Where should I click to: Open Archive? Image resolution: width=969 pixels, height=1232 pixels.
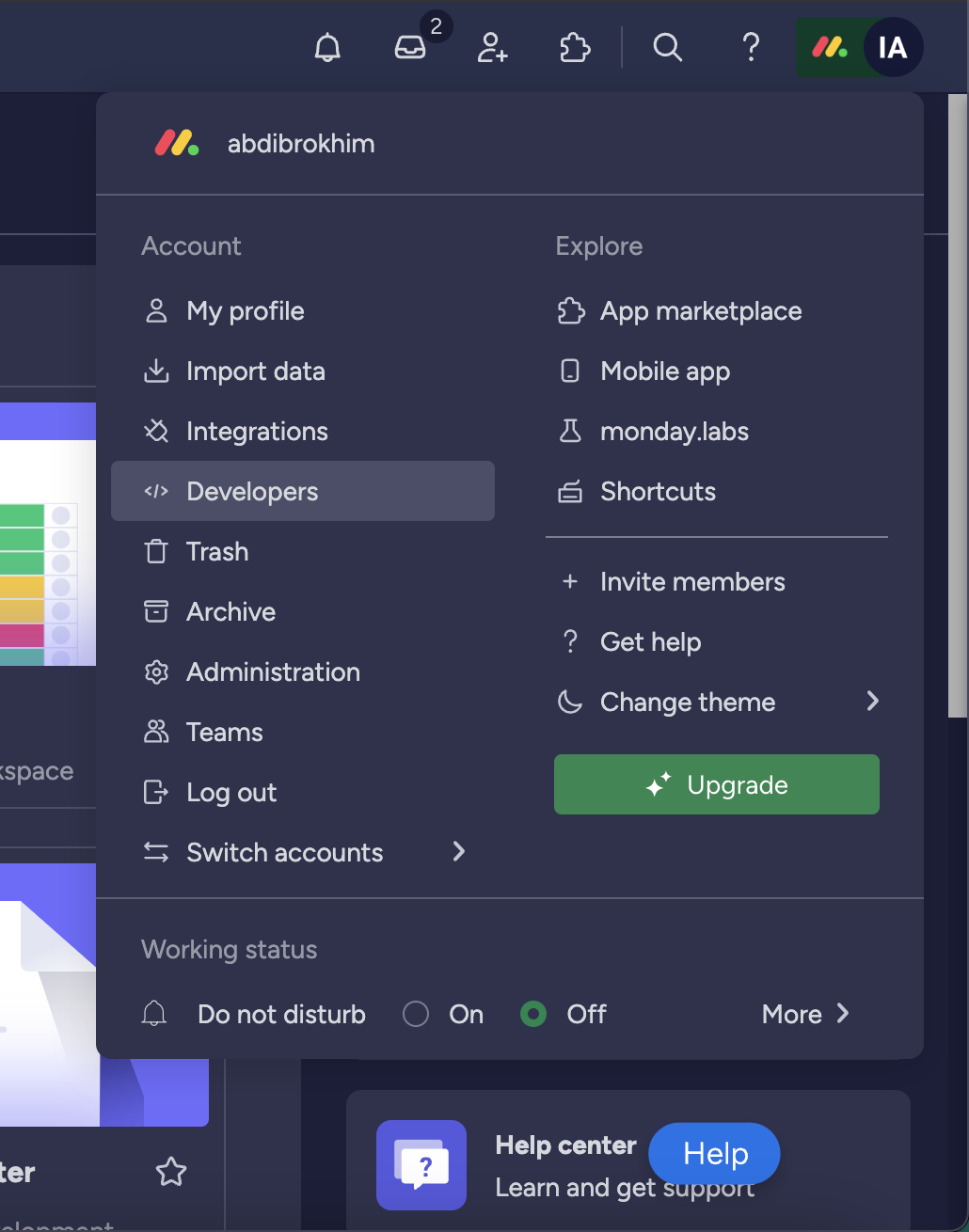[303, 611]
